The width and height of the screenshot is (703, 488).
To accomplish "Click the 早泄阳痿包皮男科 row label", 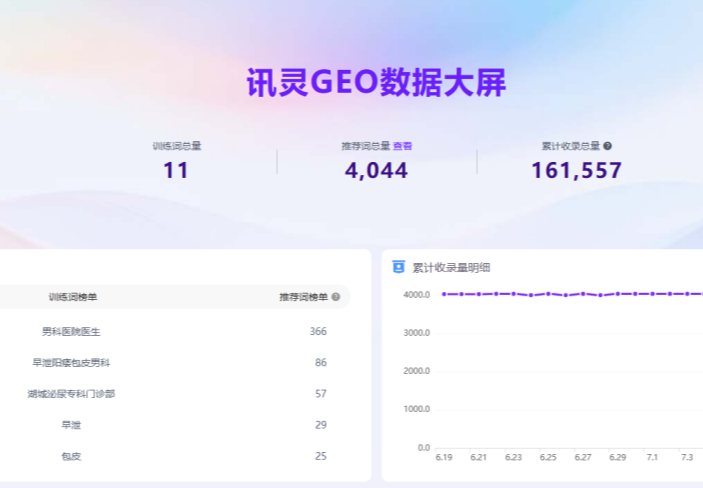I will click(x=71, y=362).
